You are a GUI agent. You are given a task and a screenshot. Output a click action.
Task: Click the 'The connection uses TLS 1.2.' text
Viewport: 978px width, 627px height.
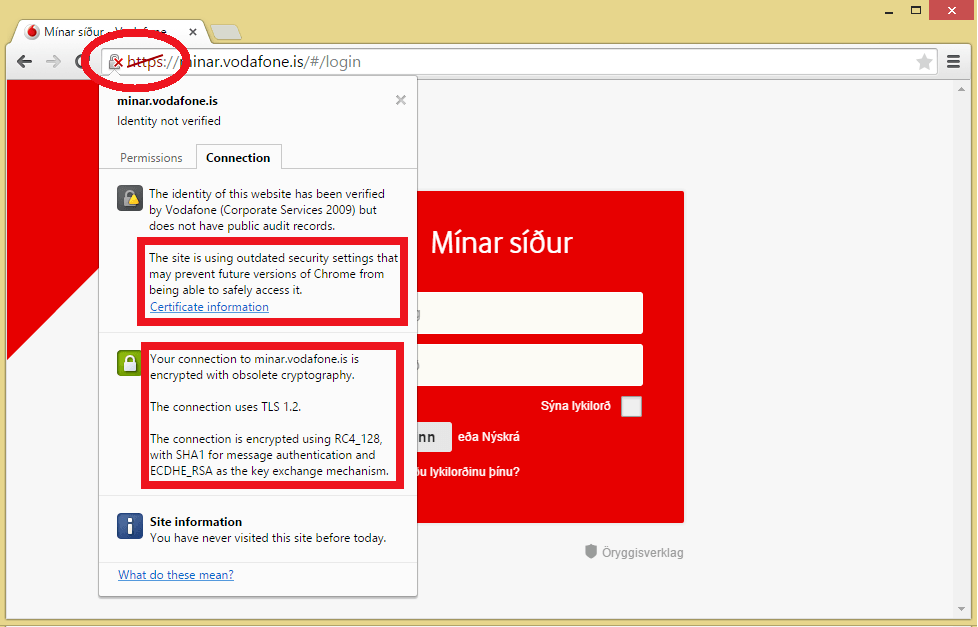pos(225,407)
